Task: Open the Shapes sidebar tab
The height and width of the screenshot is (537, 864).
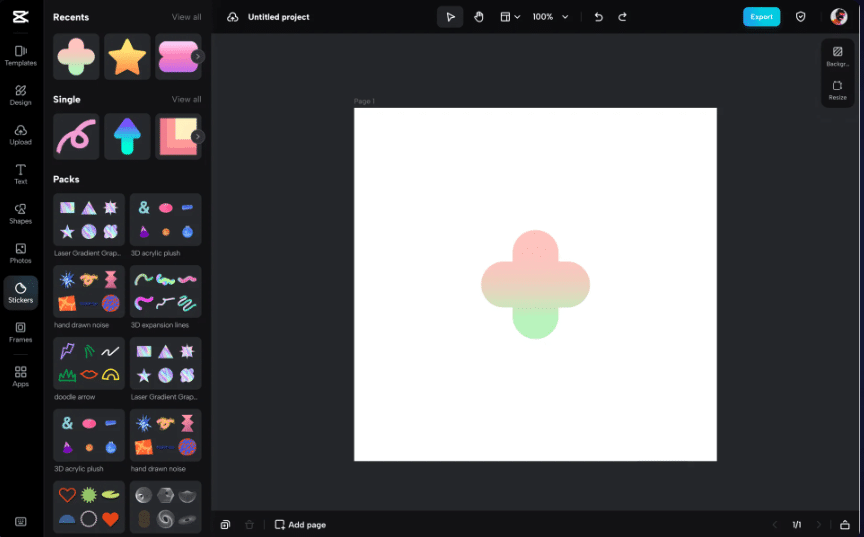Action: pyautogui.click(x=20, y=213)
